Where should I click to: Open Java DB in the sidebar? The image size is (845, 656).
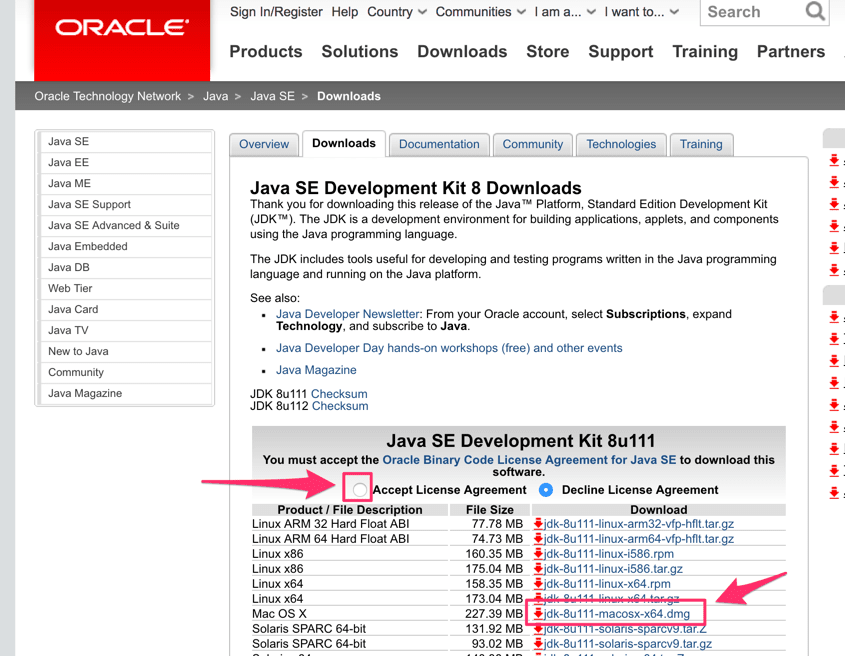(126, 267)
